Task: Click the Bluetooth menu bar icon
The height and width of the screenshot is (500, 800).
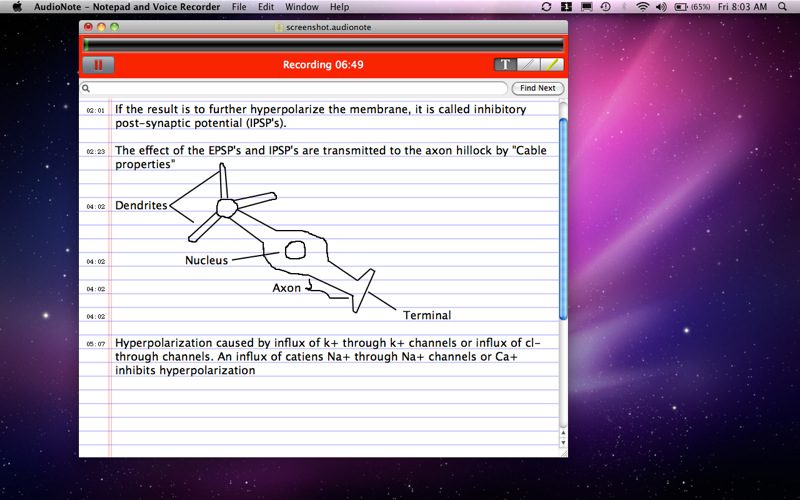Action: (x=623, y=7)
